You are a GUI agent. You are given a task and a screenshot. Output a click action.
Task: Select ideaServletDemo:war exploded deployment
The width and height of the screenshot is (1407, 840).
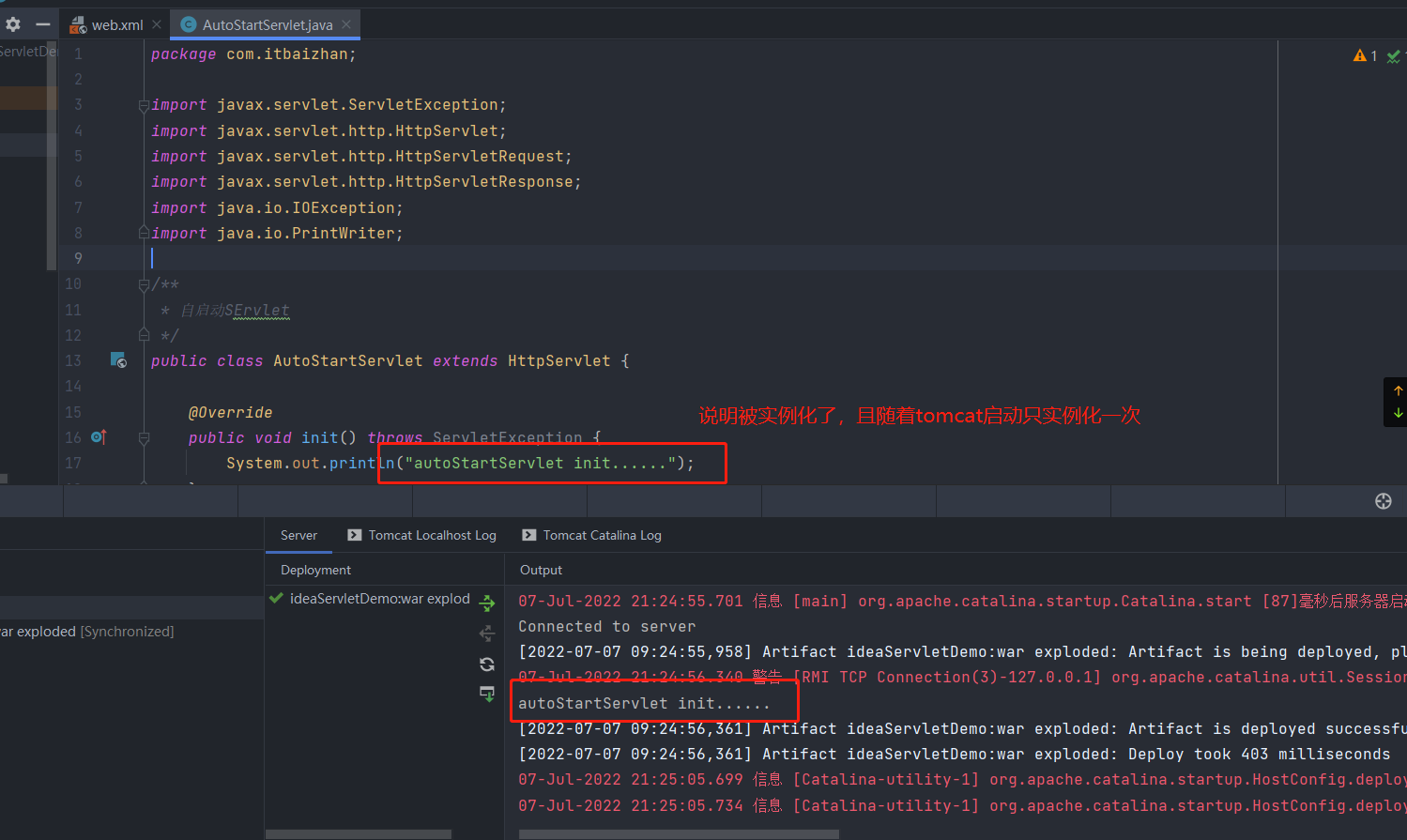[371, 599]
